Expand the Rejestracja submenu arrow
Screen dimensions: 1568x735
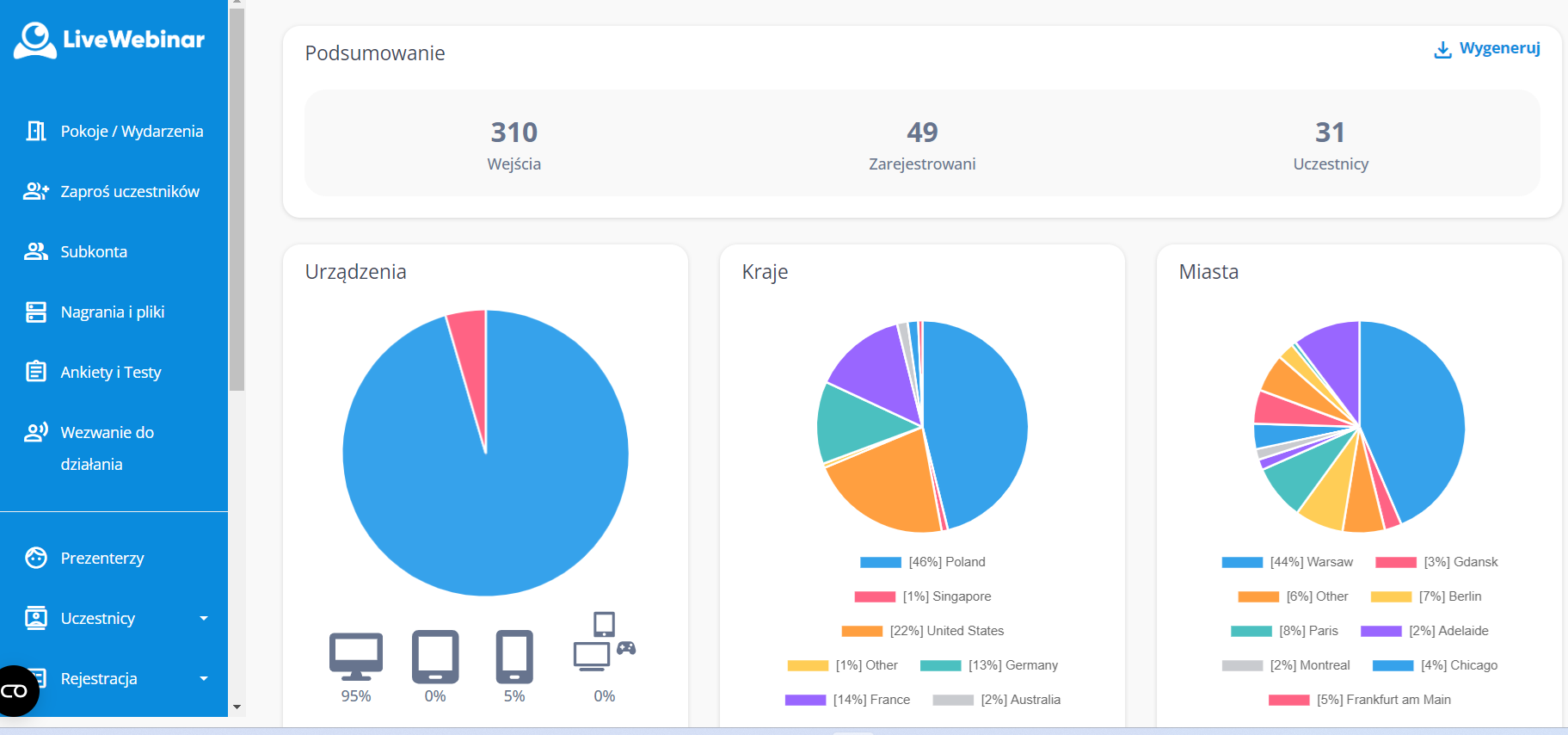[204, 678]
